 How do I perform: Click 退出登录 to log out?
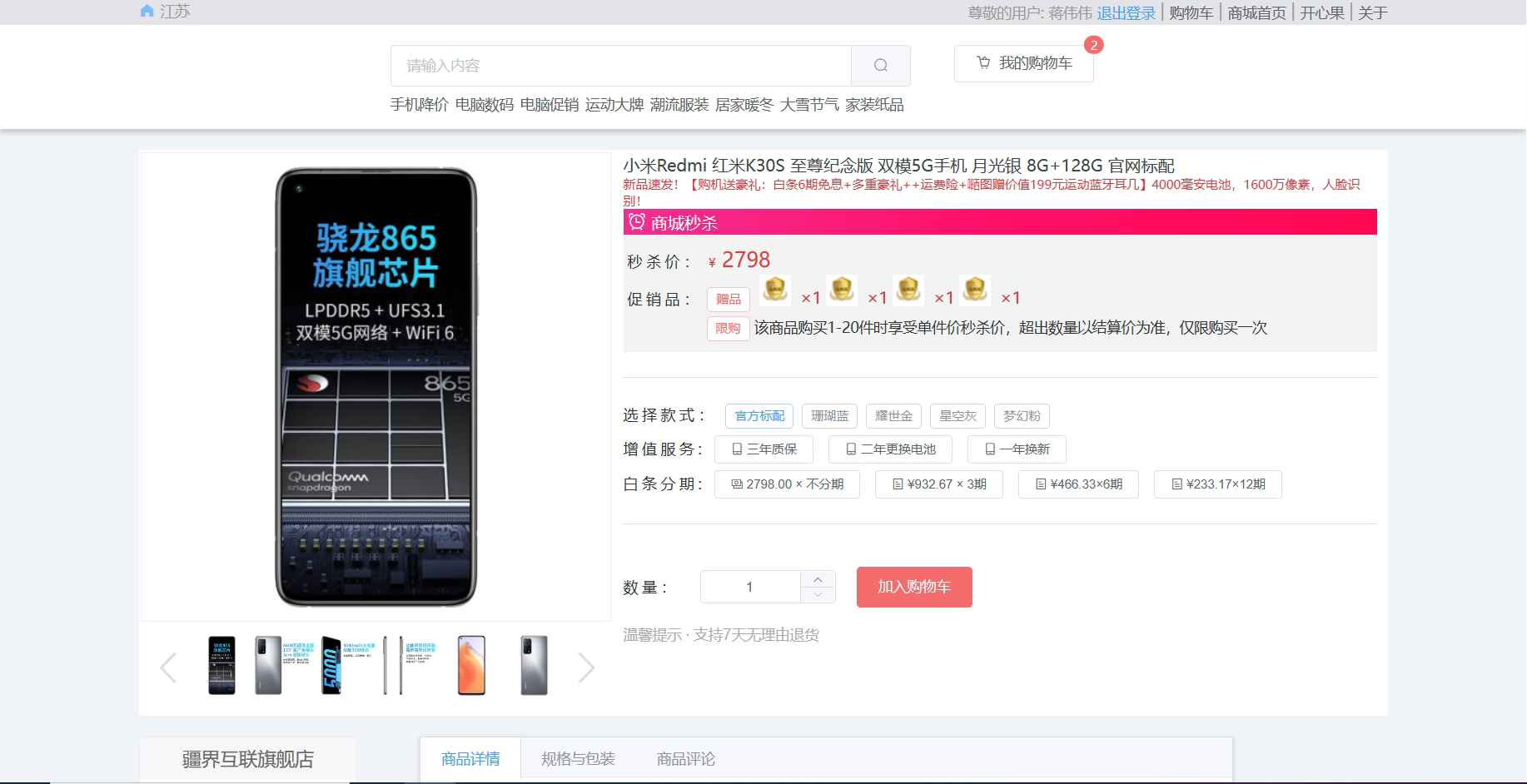tap(1127, 12)
